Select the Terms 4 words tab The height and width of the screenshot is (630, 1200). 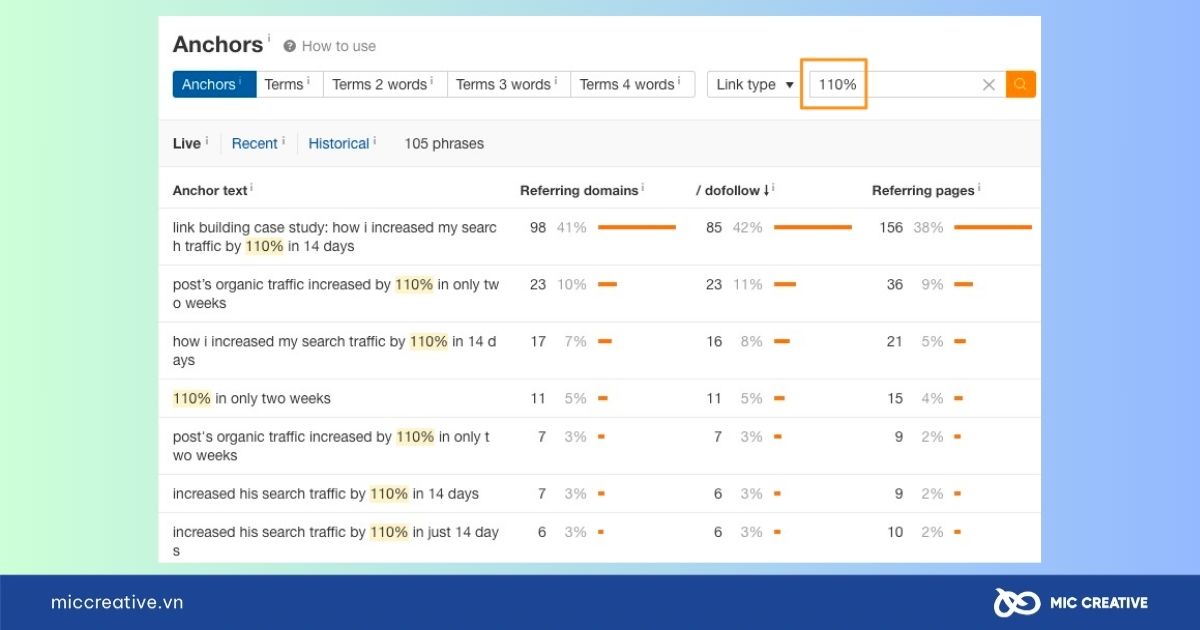click(631, 85)
